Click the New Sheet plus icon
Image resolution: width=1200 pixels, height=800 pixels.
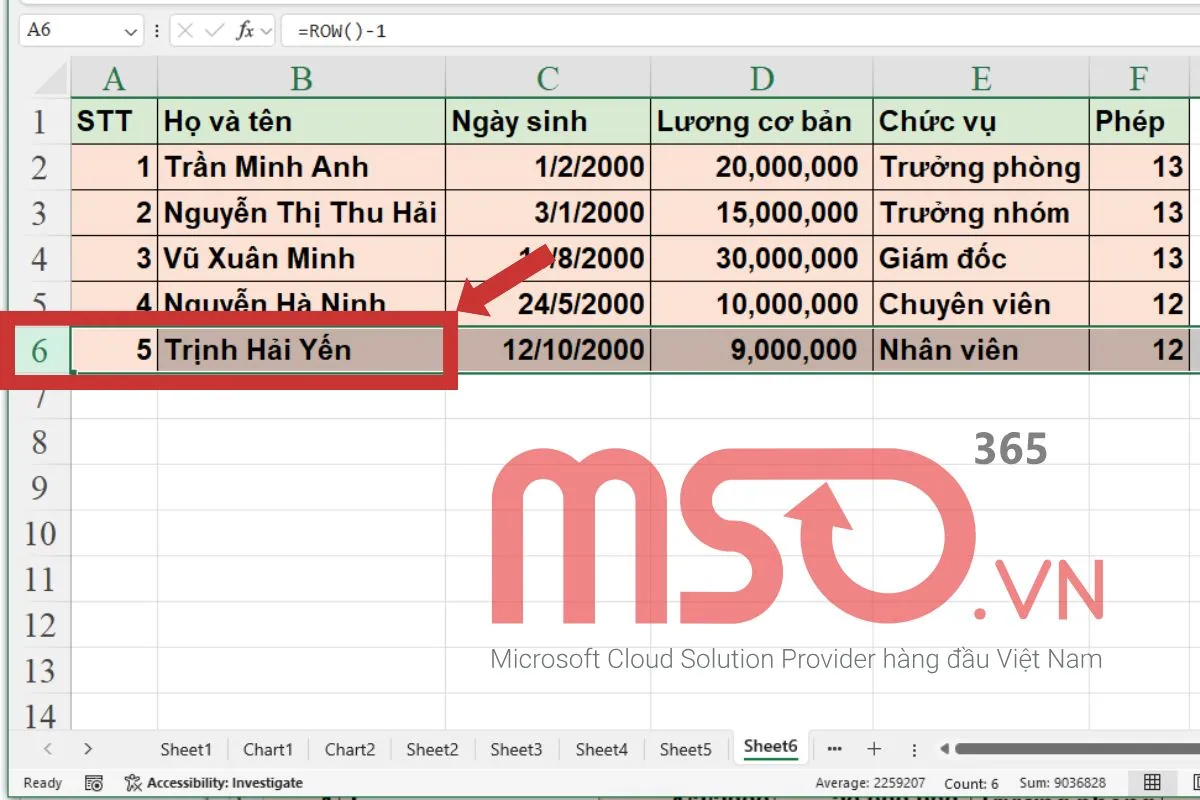875,748
